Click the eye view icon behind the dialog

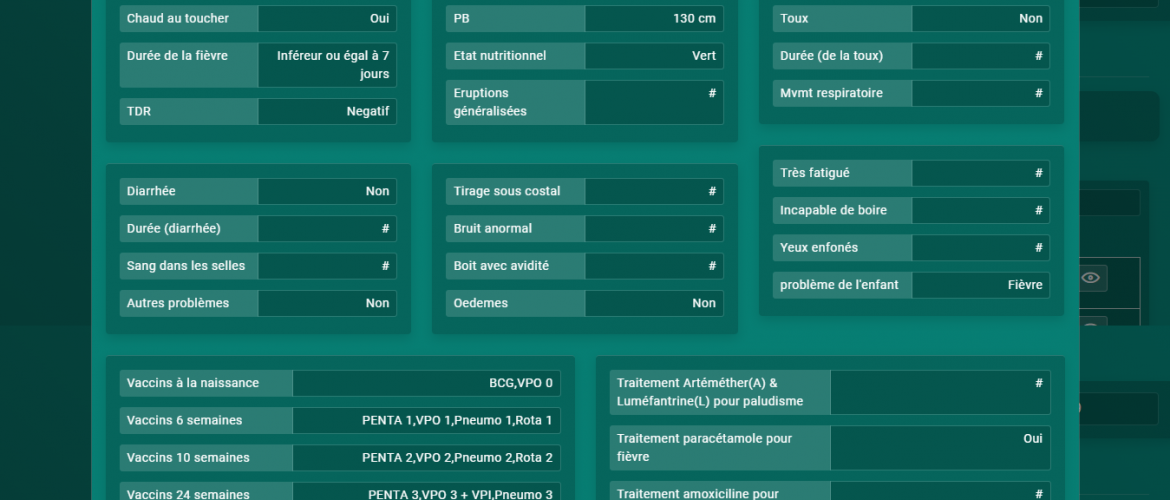tap(1092, 278)
